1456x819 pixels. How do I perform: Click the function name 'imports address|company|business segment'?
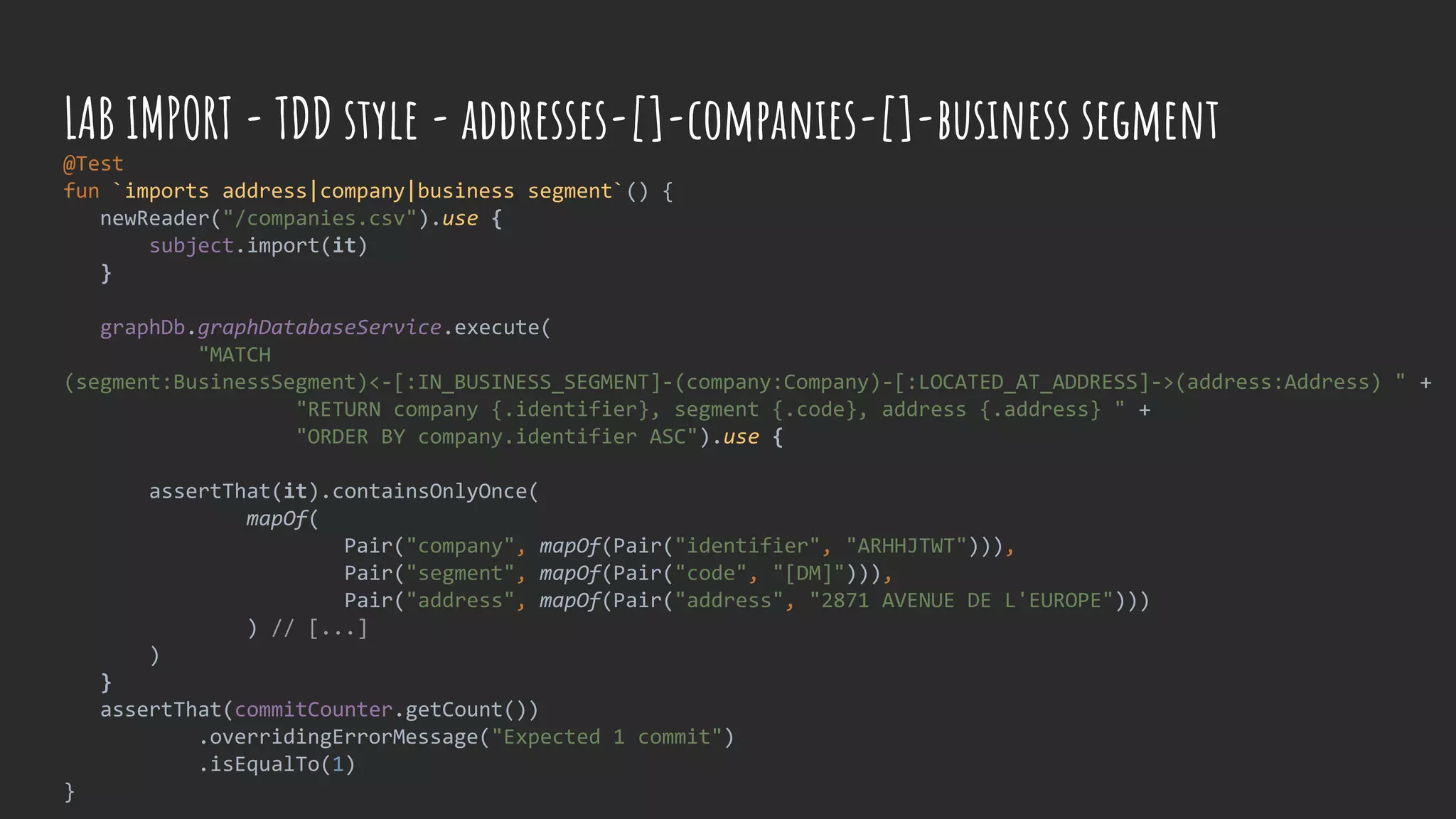click(x=368, y=191)
